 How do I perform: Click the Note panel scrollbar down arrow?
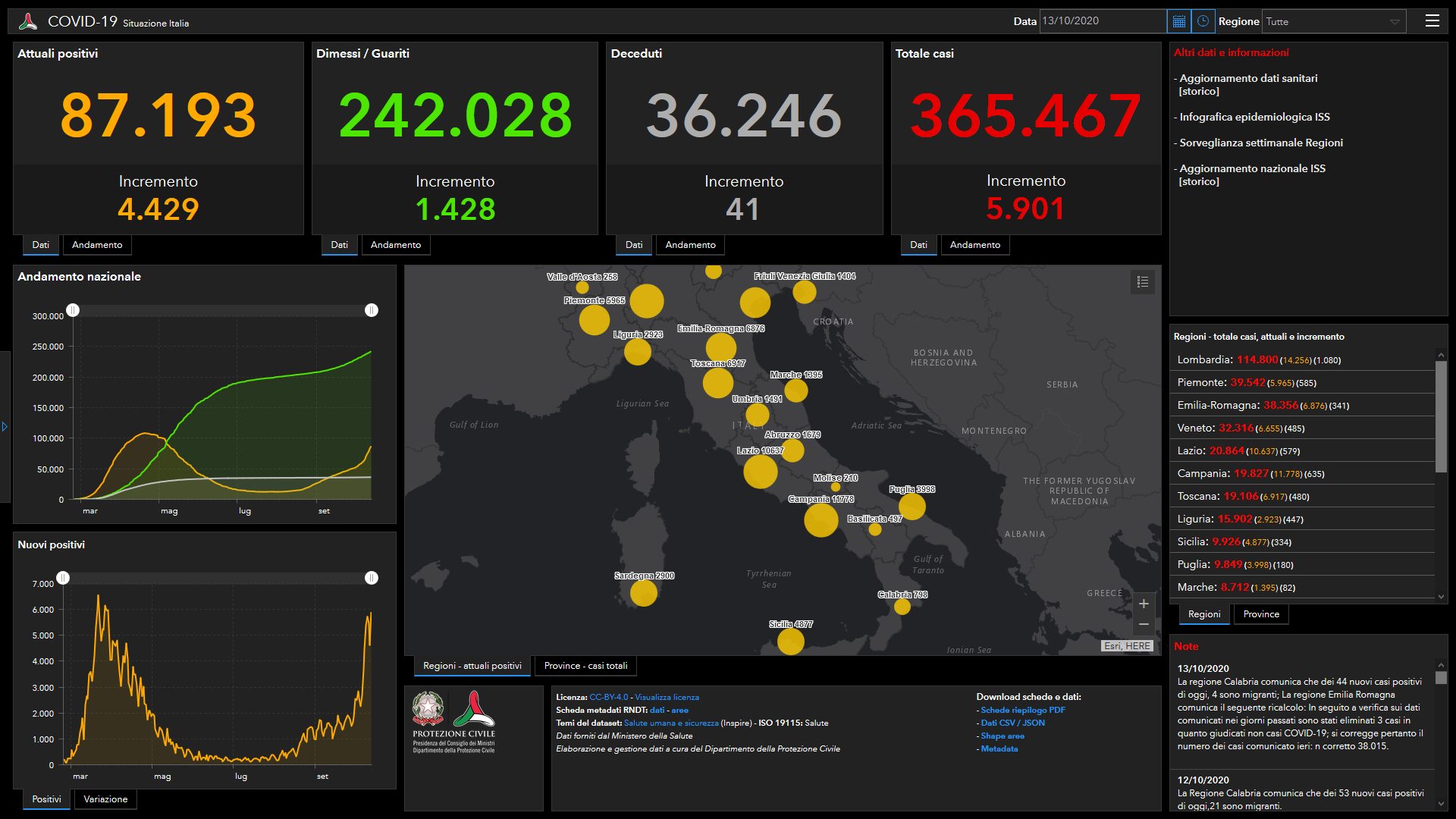(1442, 804)
